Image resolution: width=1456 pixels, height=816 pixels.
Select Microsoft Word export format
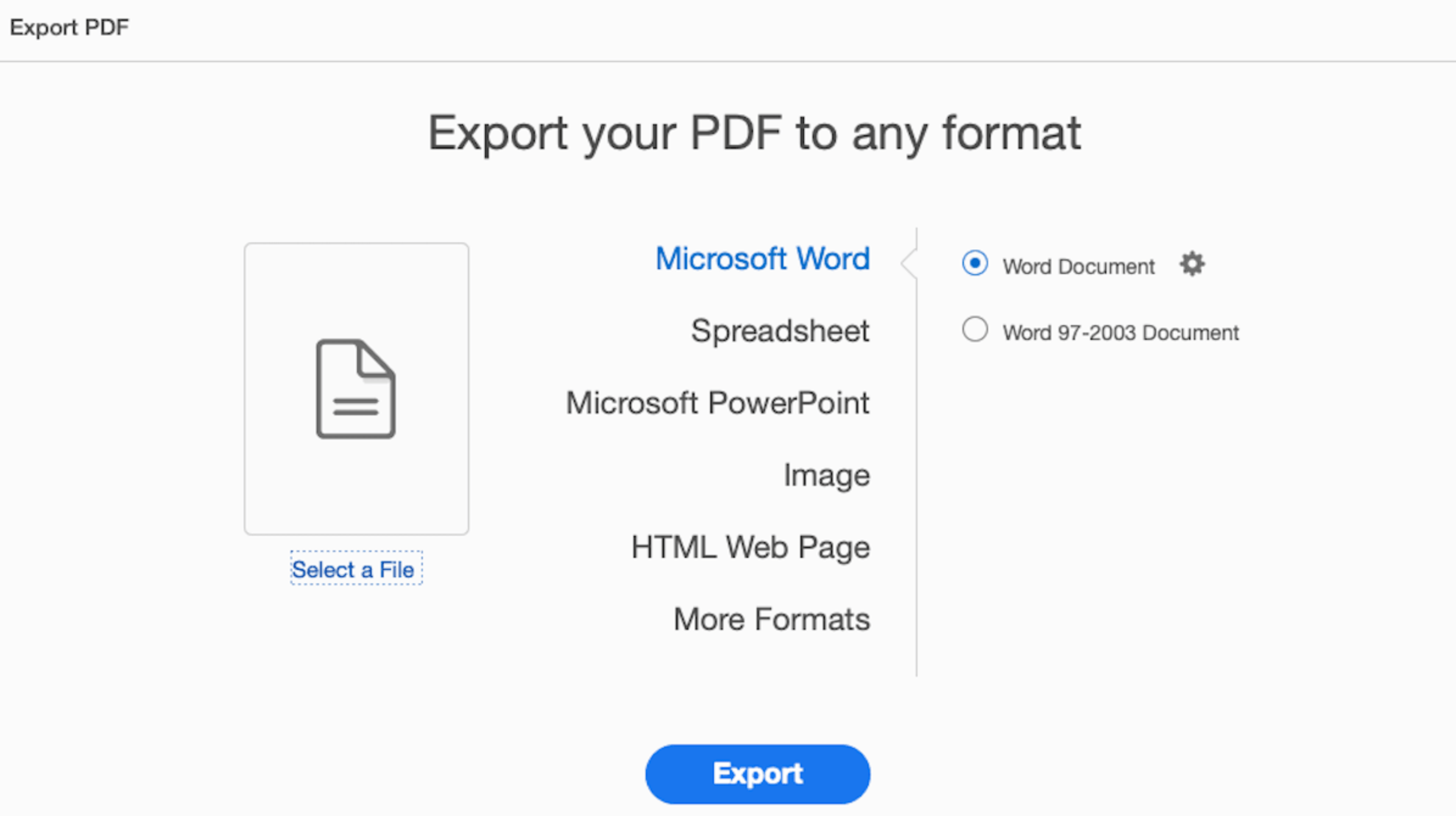pyautogui.click(x=762, y=259)
